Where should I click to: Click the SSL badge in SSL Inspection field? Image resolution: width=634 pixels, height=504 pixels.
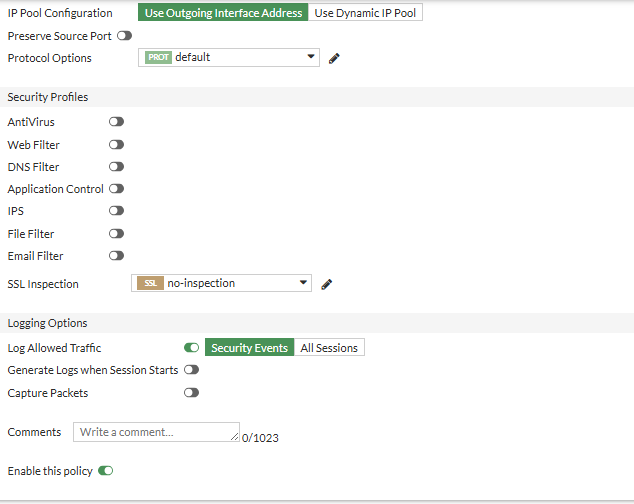(x=151, y=283)
